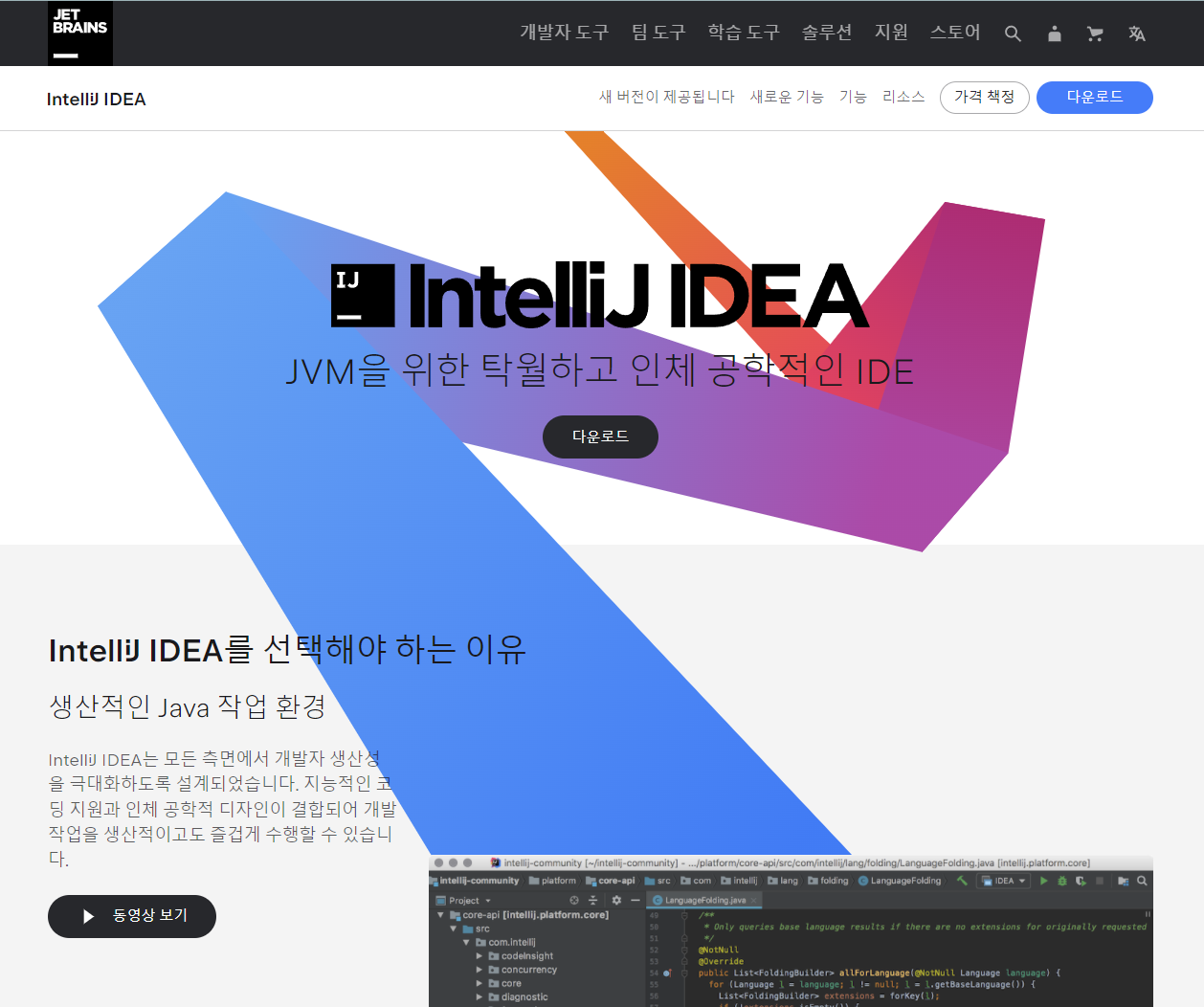
Task: Click the IntelliJ IDEA product name link
Action: pos(96,100)
